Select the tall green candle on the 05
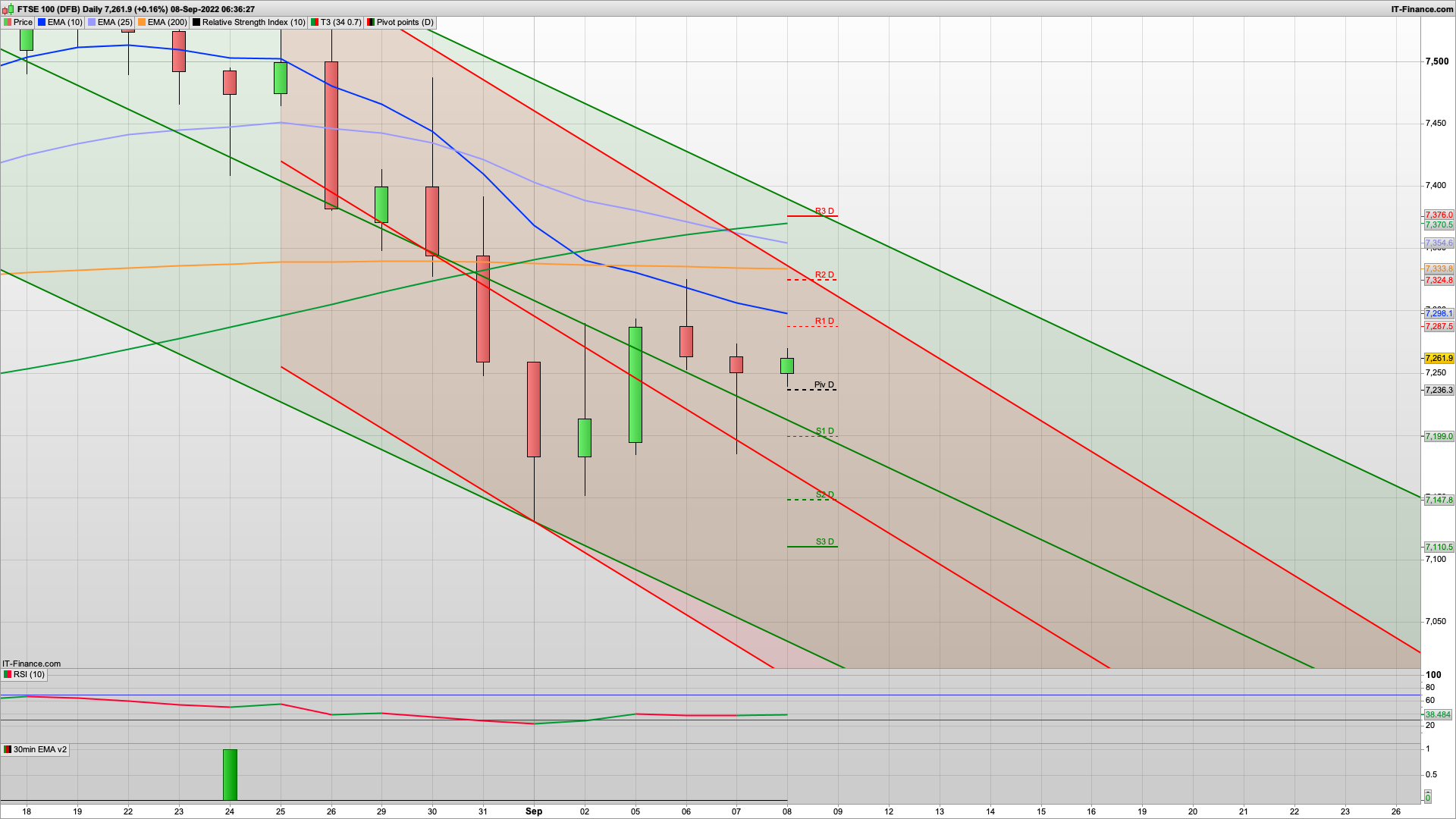This screenshot has height=819, width=1456. 635,384
